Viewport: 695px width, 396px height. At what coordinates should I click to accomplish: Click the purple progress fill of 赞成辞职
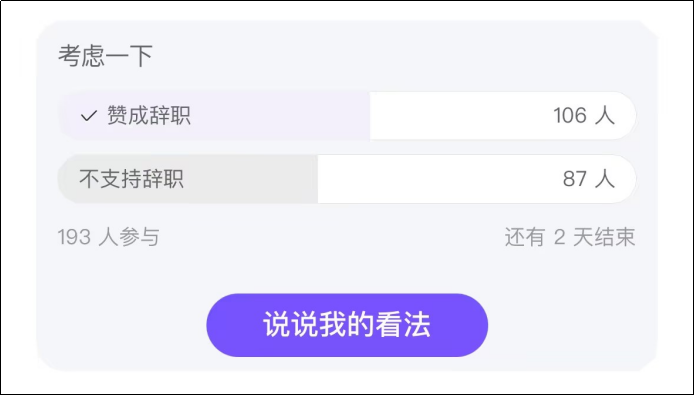click(214, 116)
